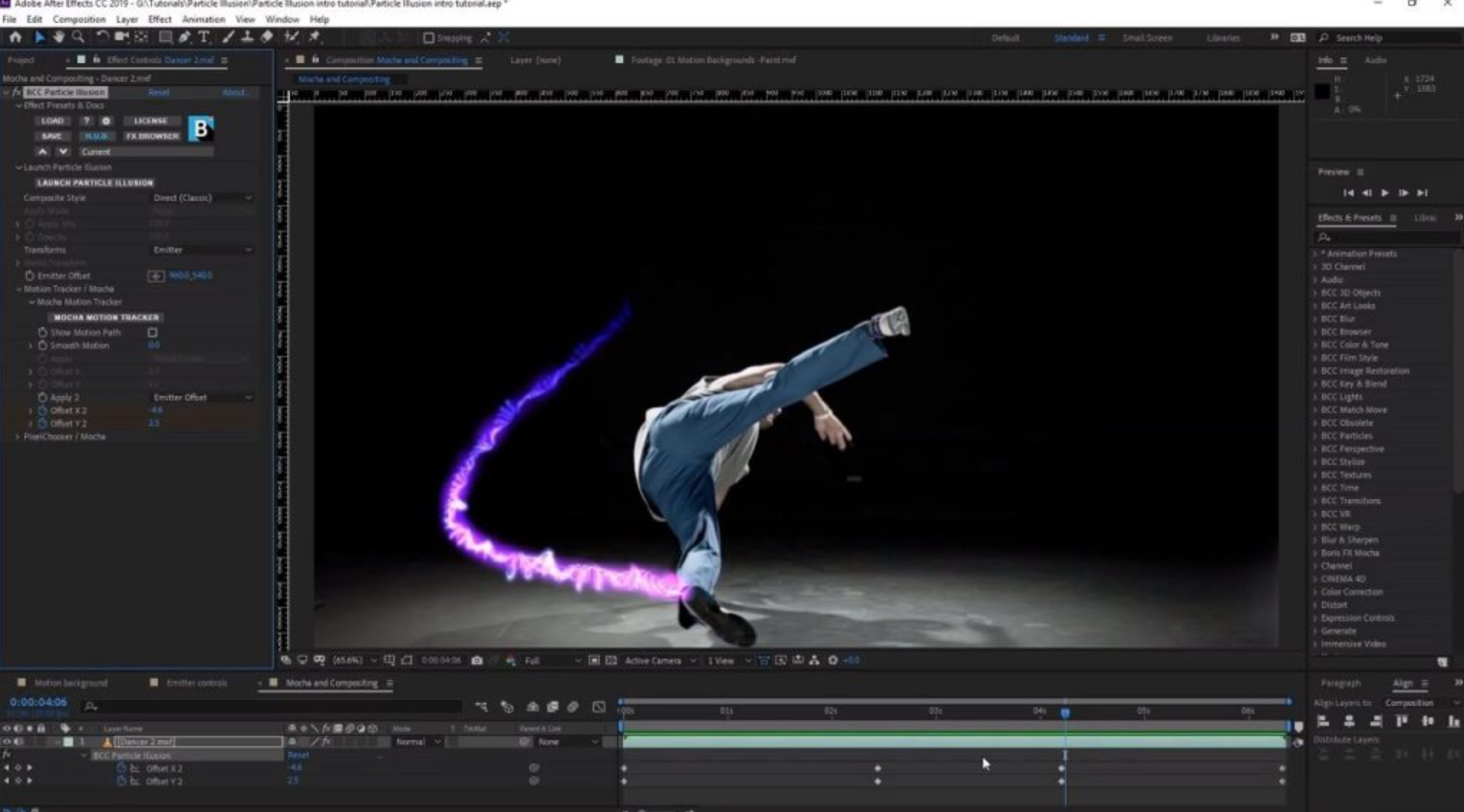Enable the Snapping checkbox
The image size is (1464, 812).
[x=429, y=38]
